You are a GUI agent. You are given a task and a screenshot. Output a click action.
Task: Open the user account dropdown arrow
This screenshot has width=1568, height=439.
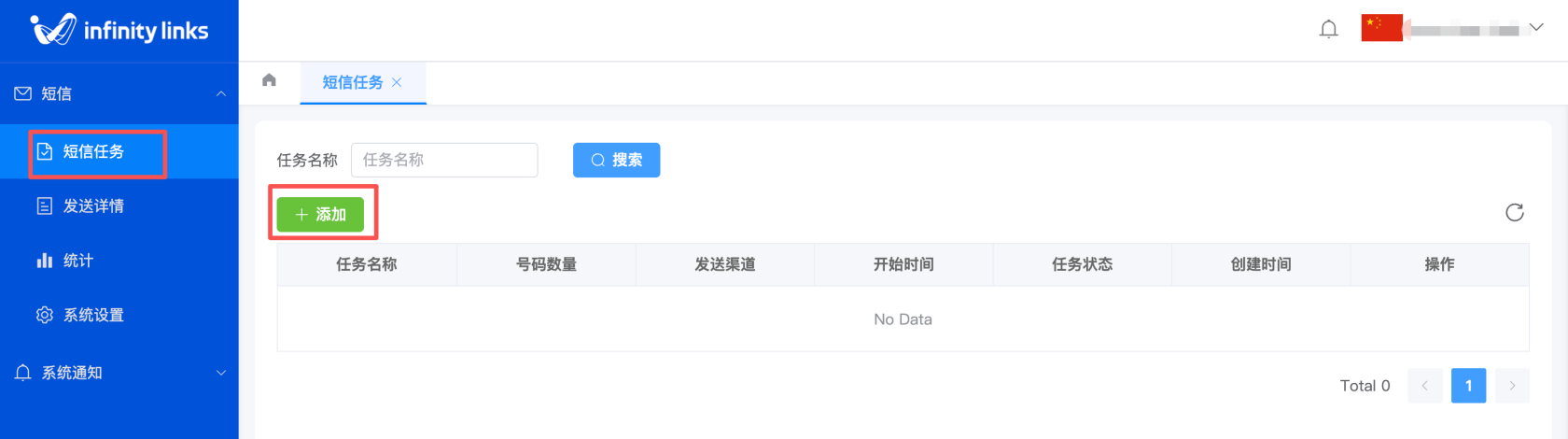[x=1536, y=28]
